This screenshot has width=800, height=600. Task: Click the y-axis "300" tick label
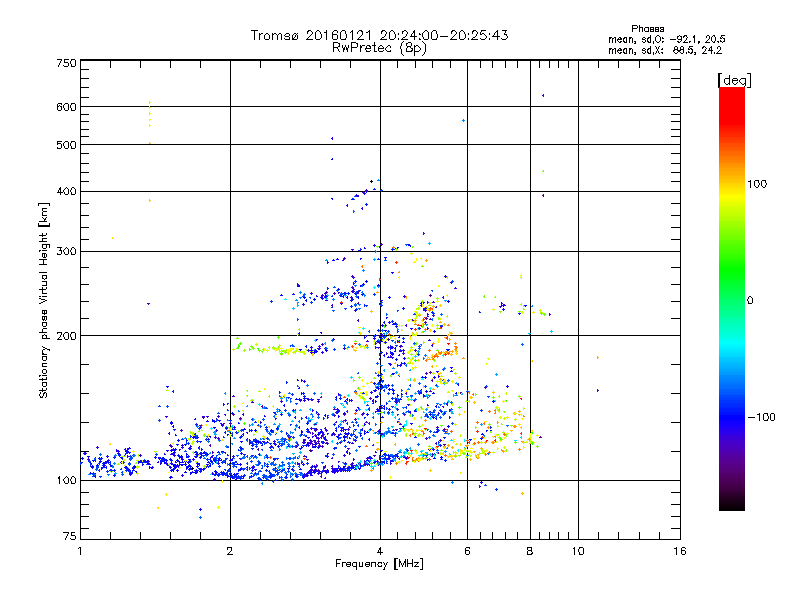pyautogui.click(x=66, y=252)
